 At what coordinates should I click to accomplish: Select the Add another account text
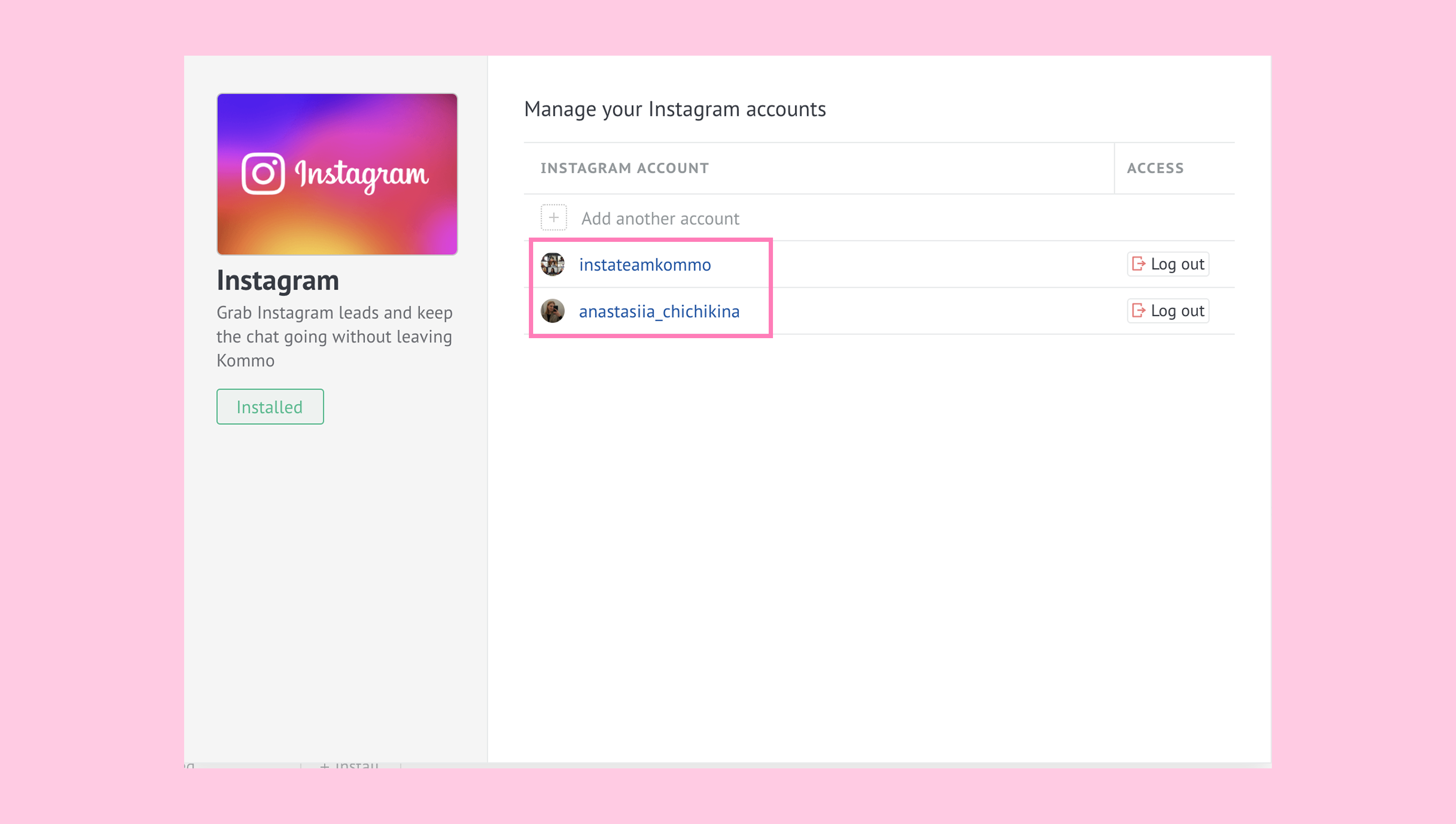(660, 218)
